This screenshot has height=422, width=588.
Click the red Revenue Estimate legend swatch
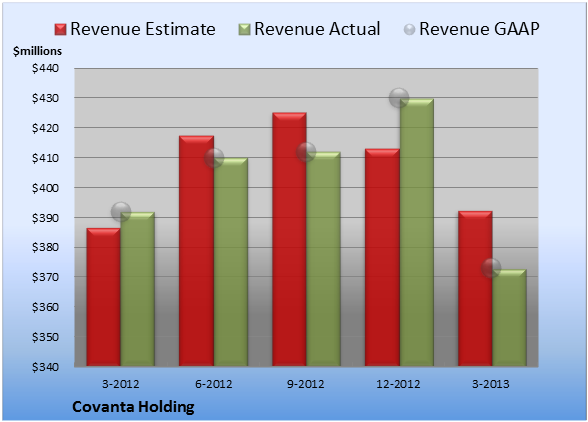[x=60, y=30]
